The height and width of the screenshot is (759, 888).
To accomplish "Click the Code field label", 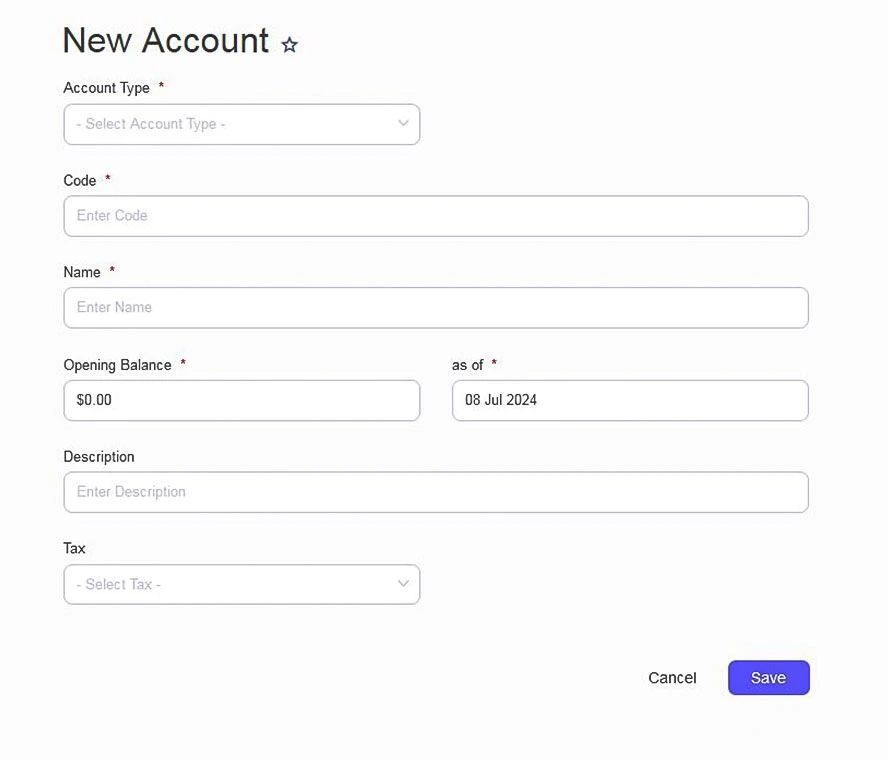I will [x=80, y=181].
